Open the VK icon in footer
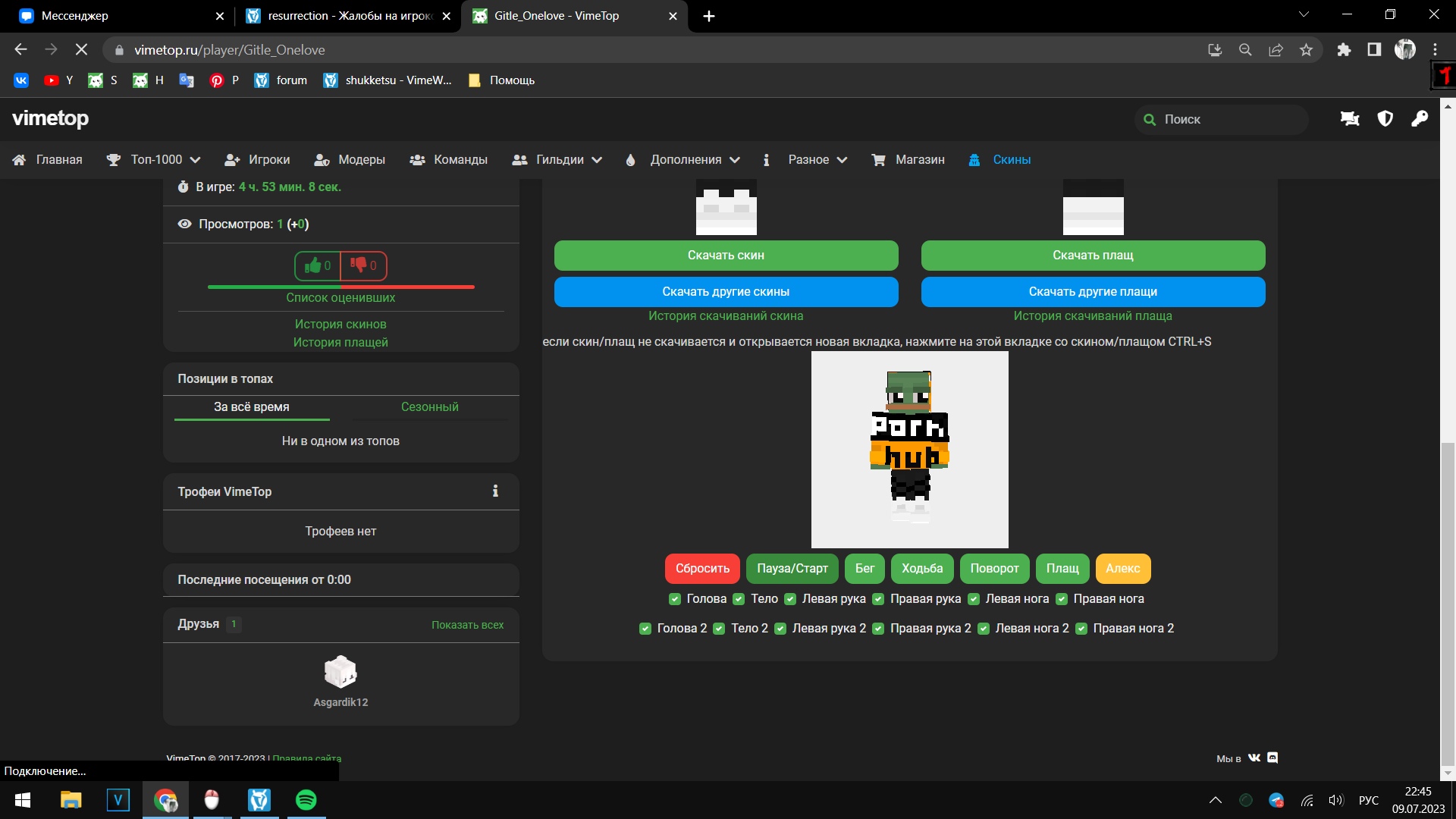Screen dimensions: 1456x819 click(x=1254, y=758)
